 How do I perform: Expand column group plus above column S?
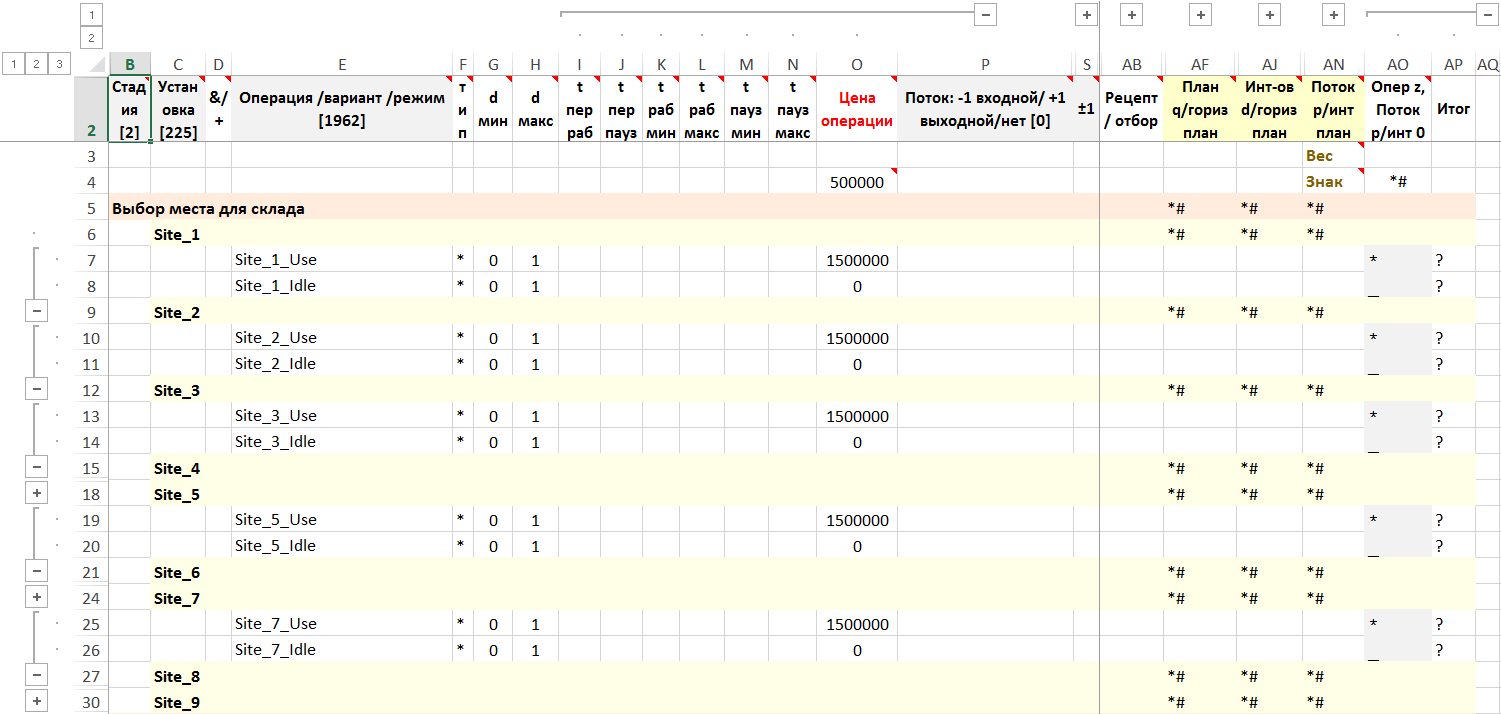click(x=1086, y=15)
